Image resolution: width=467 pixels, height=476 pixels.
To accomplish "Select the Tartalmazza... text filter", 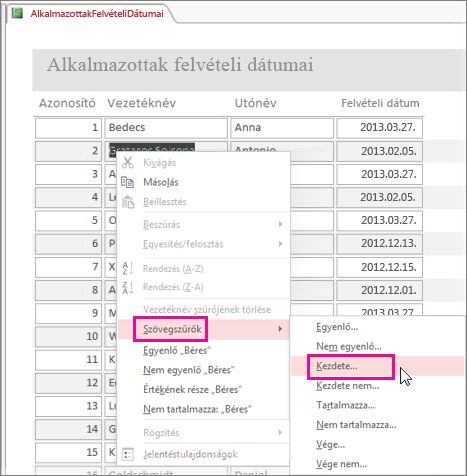I will pos(377,405).
